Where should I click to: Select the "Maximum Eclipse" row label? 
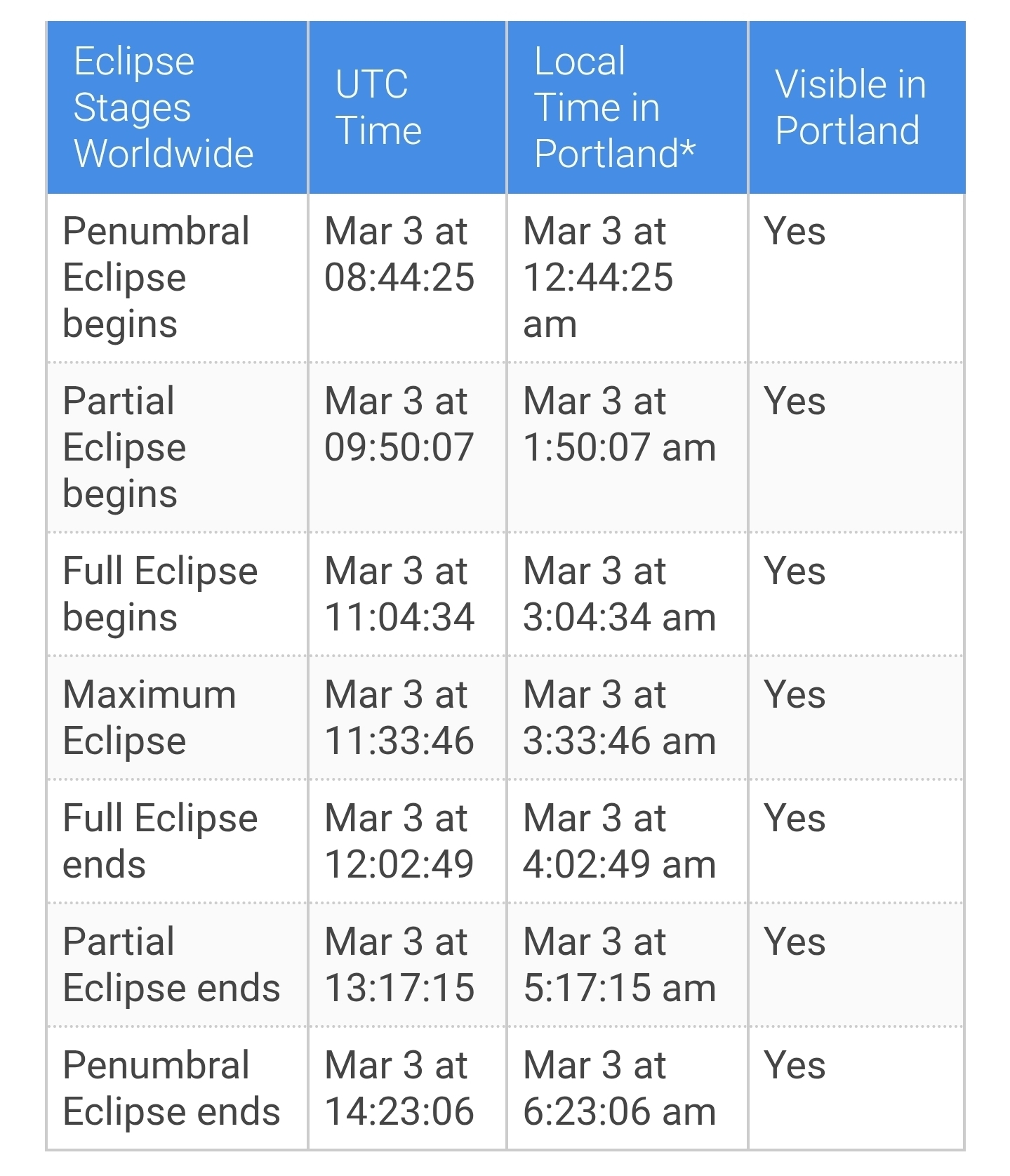tap(149, 718)
